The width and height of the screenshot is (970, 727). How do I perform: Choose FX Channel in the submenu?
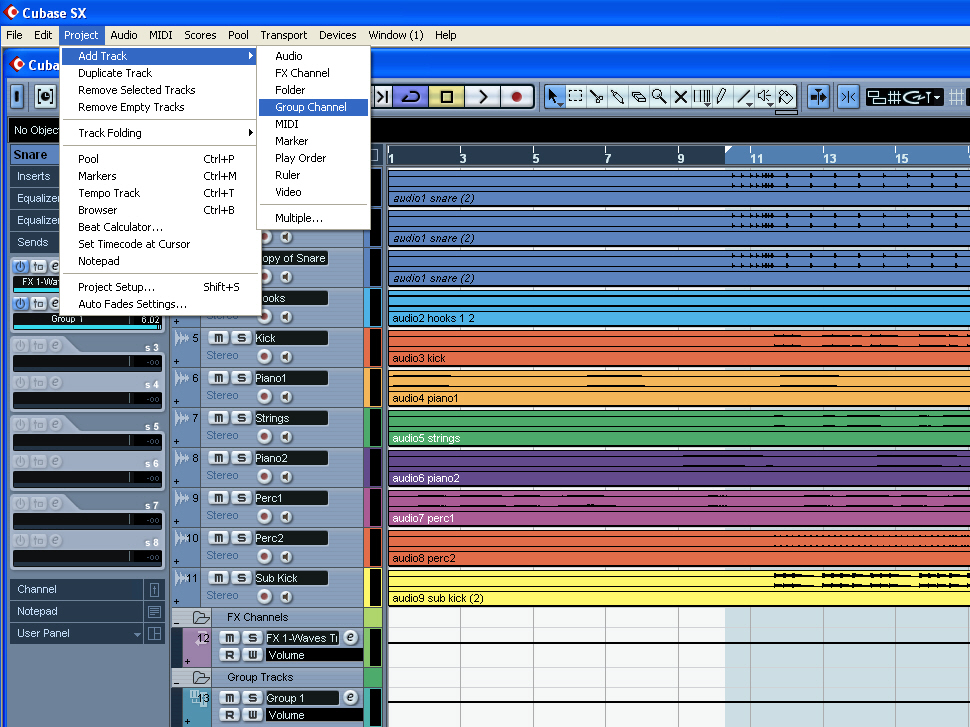(313, 73)
